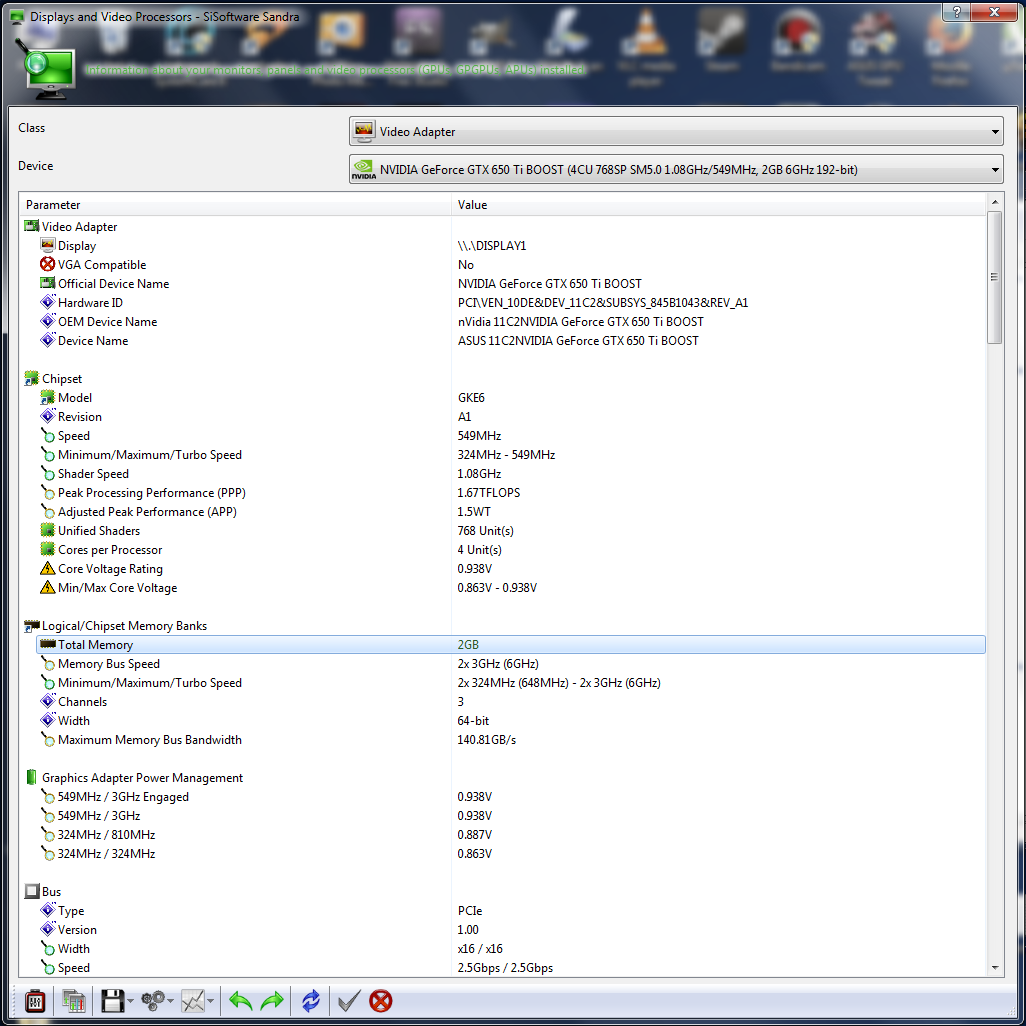Click the red module settings icon

[35, 1000]
